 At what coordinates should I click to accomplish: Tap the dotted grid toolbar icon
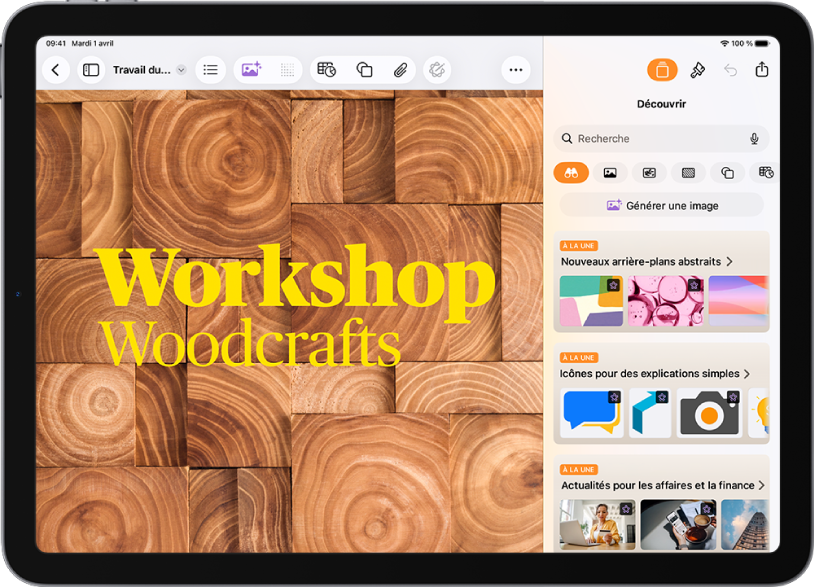pyautogui.click(x=287, y=70)
